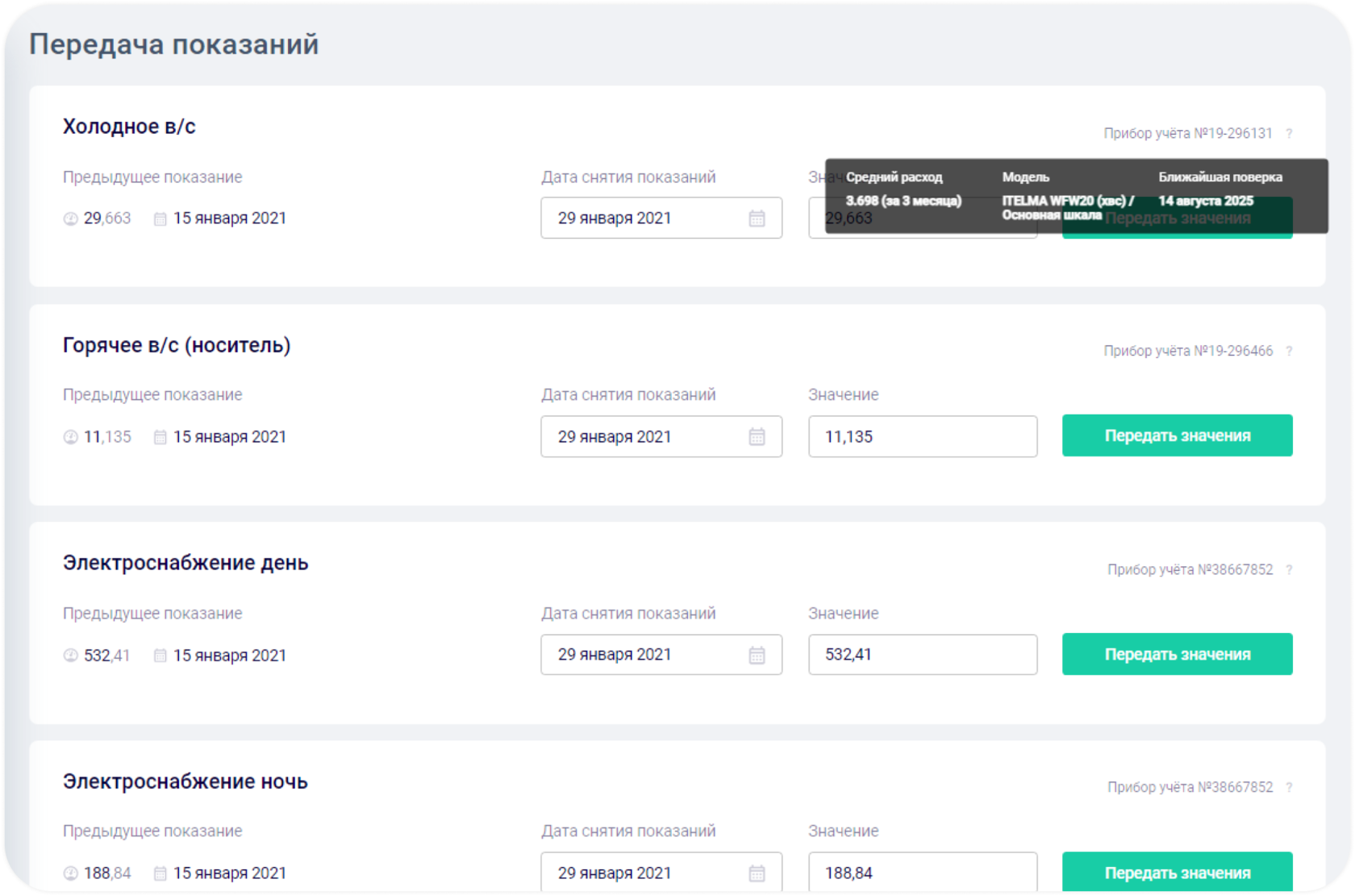Image resolution: width=1355 pixels, height=896 pixels.
Task: Click Прибор учёта №38667852 in Электроснабжение ночь
Action: [1190, 788]
